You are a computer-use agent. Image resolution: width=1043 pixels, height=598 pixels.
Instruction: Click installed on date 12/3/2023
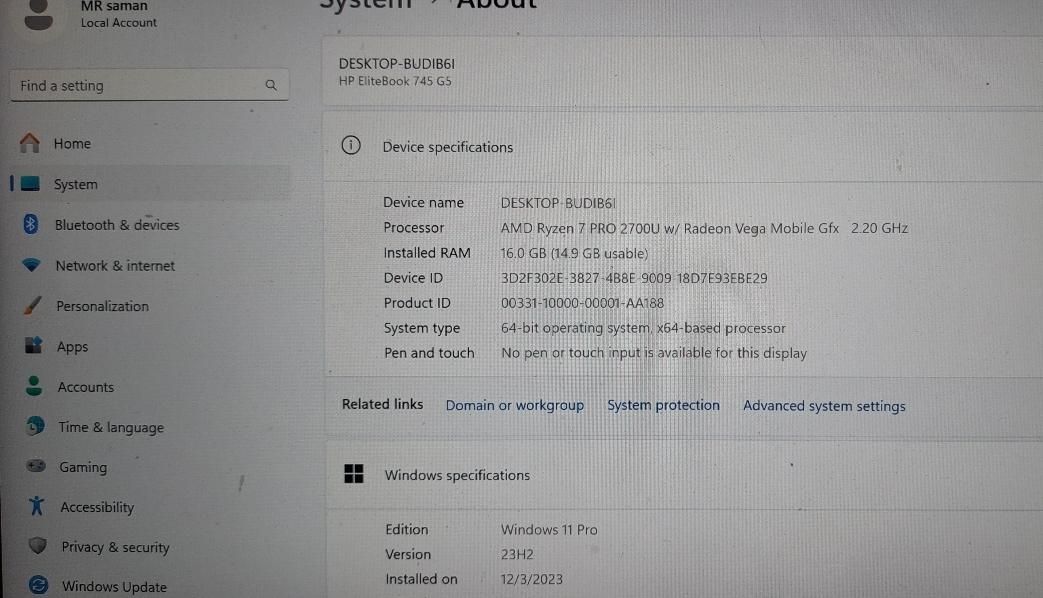pyautogui.click(x=531, y=579)
